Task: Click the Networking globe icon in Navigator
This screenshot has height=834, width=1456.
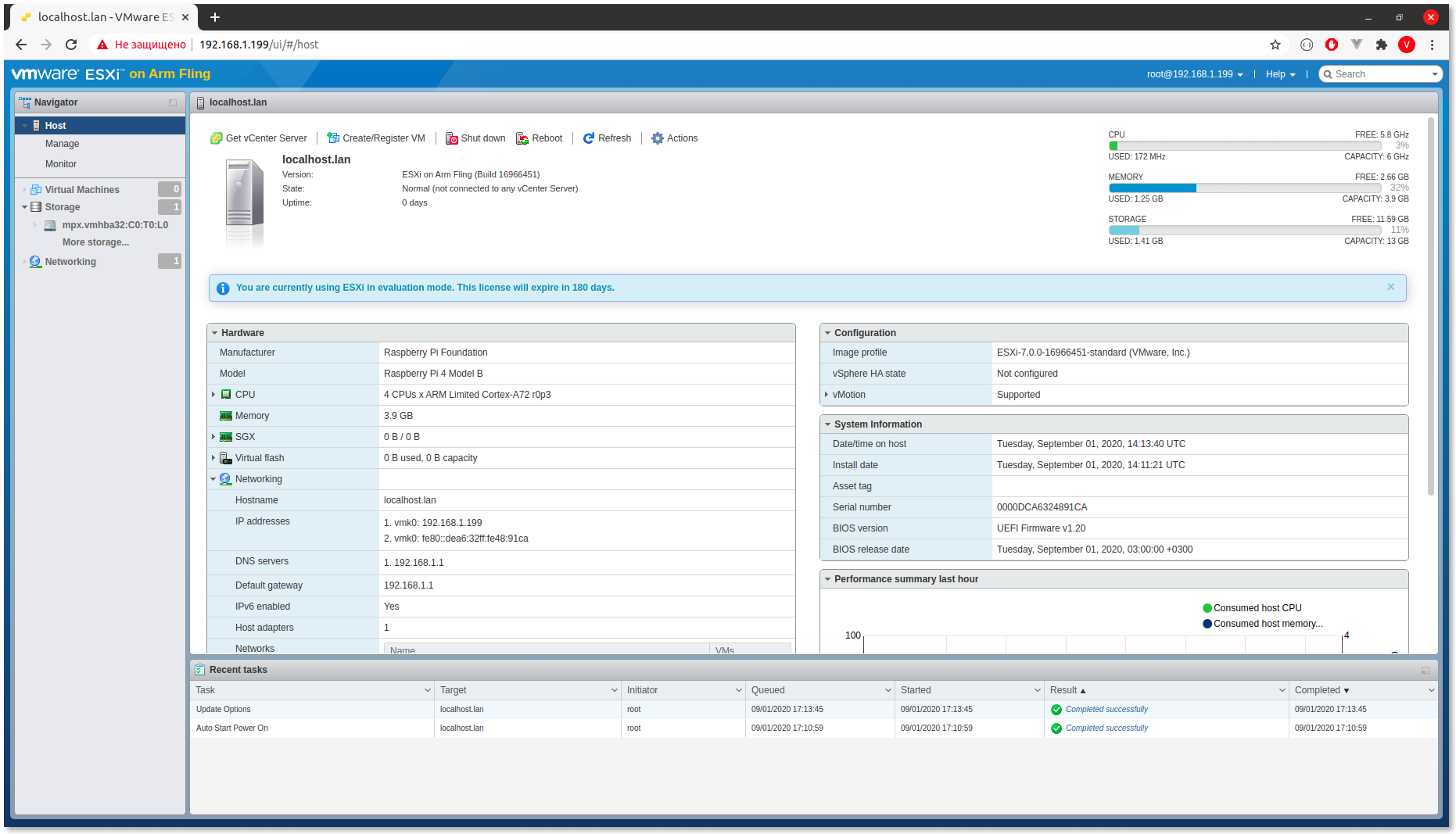Action: click(35, 262)
